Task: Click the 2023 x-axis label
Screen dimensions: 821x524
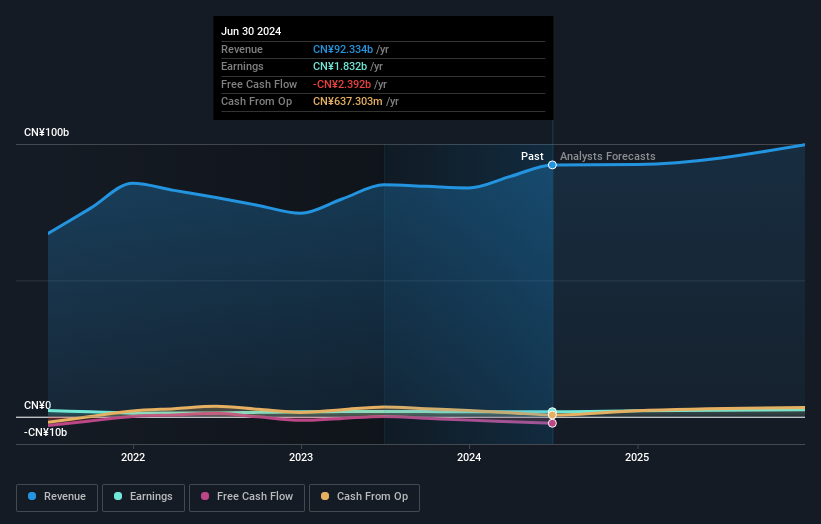Action: tap(301, 457)
